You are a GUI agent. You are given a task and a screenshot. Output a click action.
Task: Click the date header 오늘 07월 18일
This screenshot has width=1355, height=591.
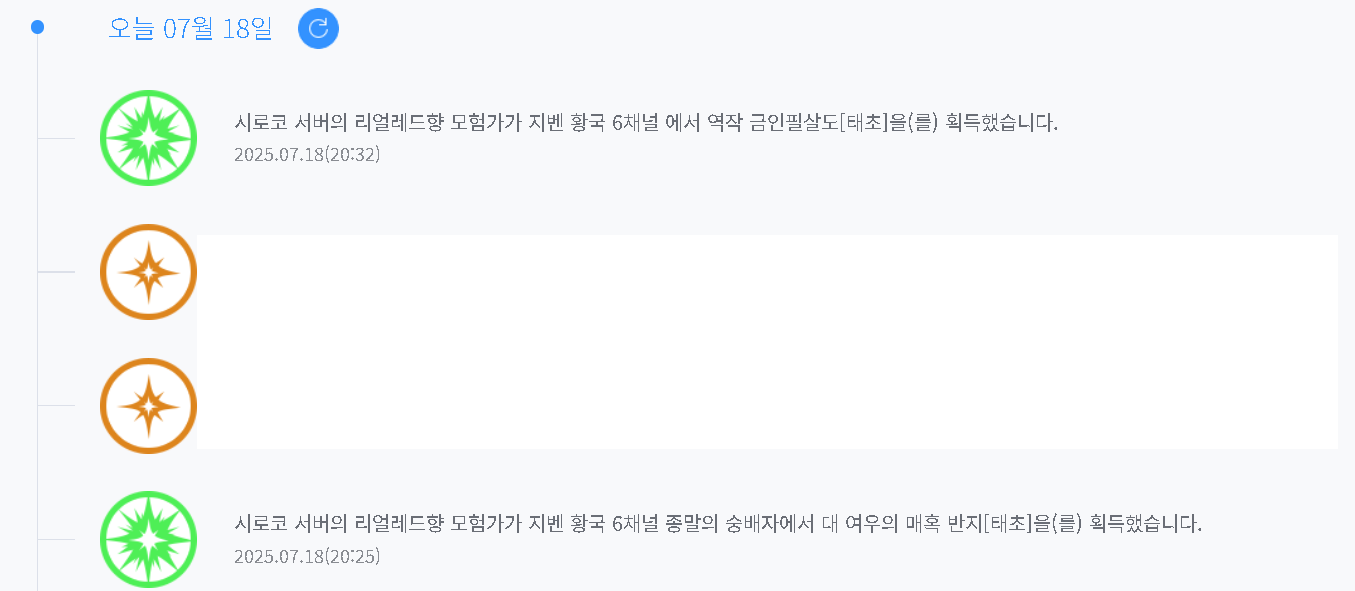click(x=190, y=28)
